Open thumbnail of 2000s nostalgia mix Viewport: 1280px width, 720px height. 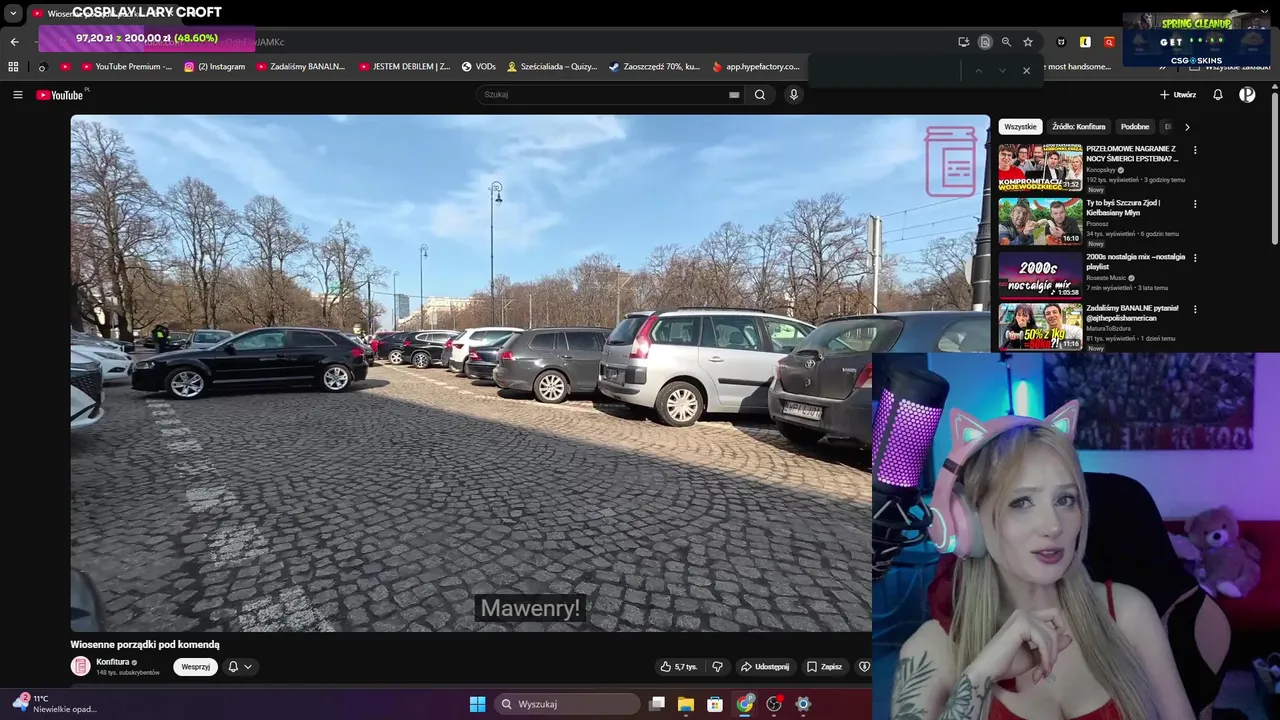[1040, 275]
